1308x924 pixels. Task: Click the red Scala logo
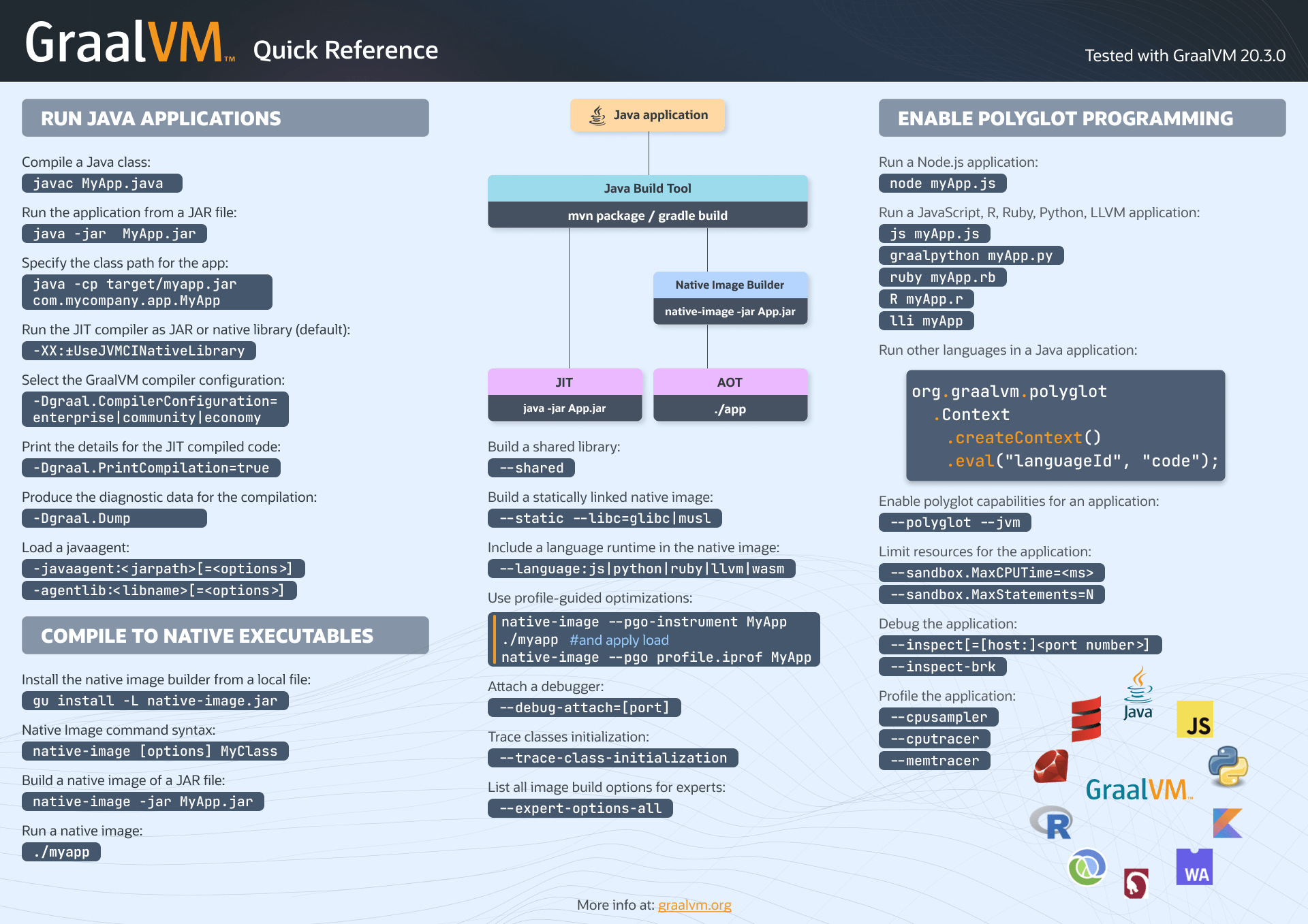1086,719
